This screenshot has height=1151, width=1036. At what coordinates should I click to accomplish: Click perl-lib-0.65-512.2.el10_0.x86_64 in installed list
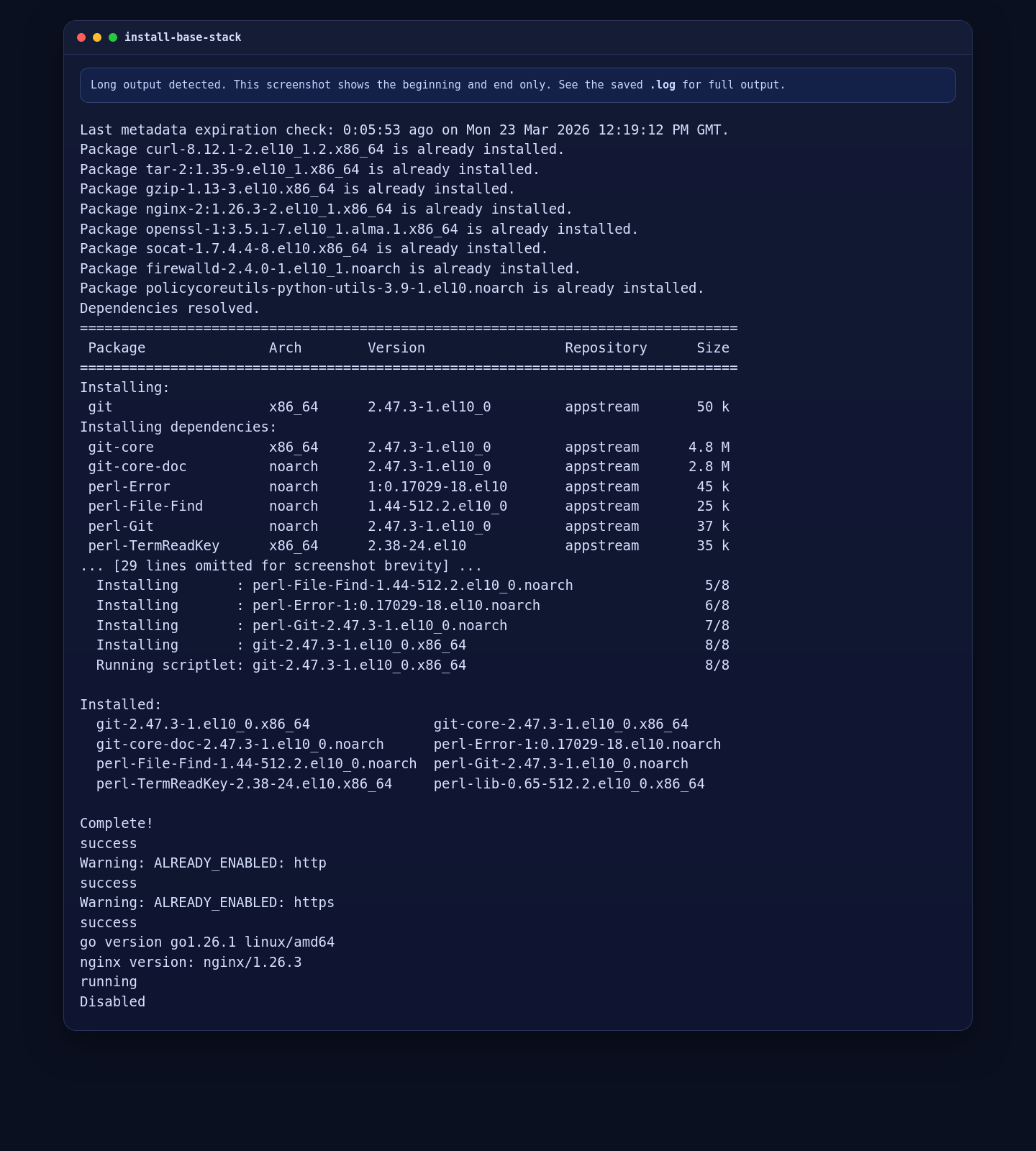[569, 784]
